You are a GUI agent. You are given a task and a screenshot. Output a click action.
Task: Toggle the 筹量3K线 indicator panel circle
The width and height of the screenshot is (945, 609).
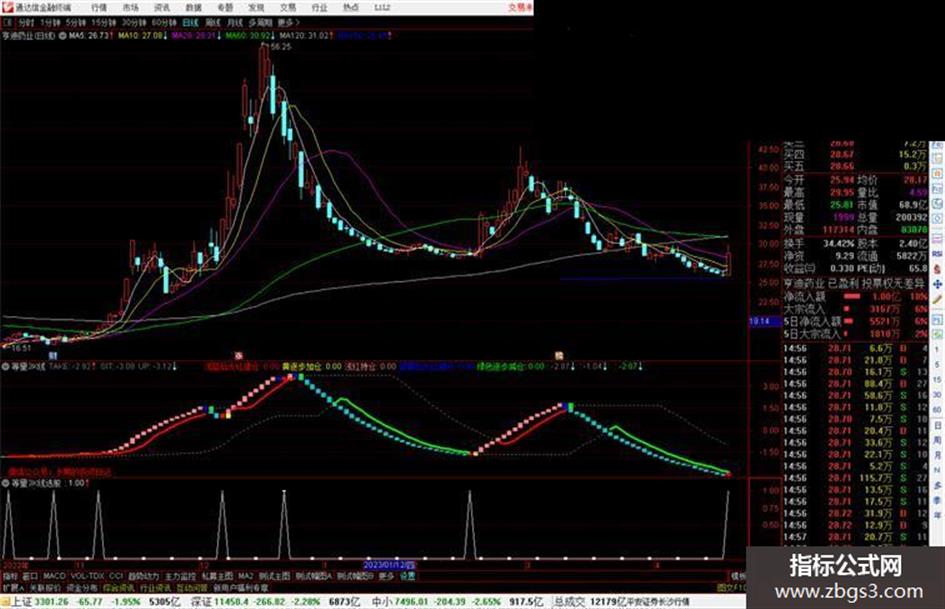pyautogui.click(x=5, y=366)
